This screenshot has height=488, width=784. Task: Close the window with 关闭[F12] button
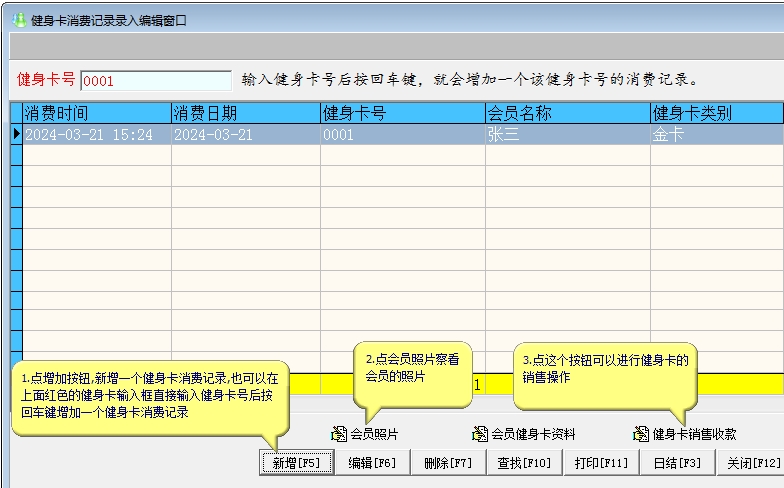(752, 463)
